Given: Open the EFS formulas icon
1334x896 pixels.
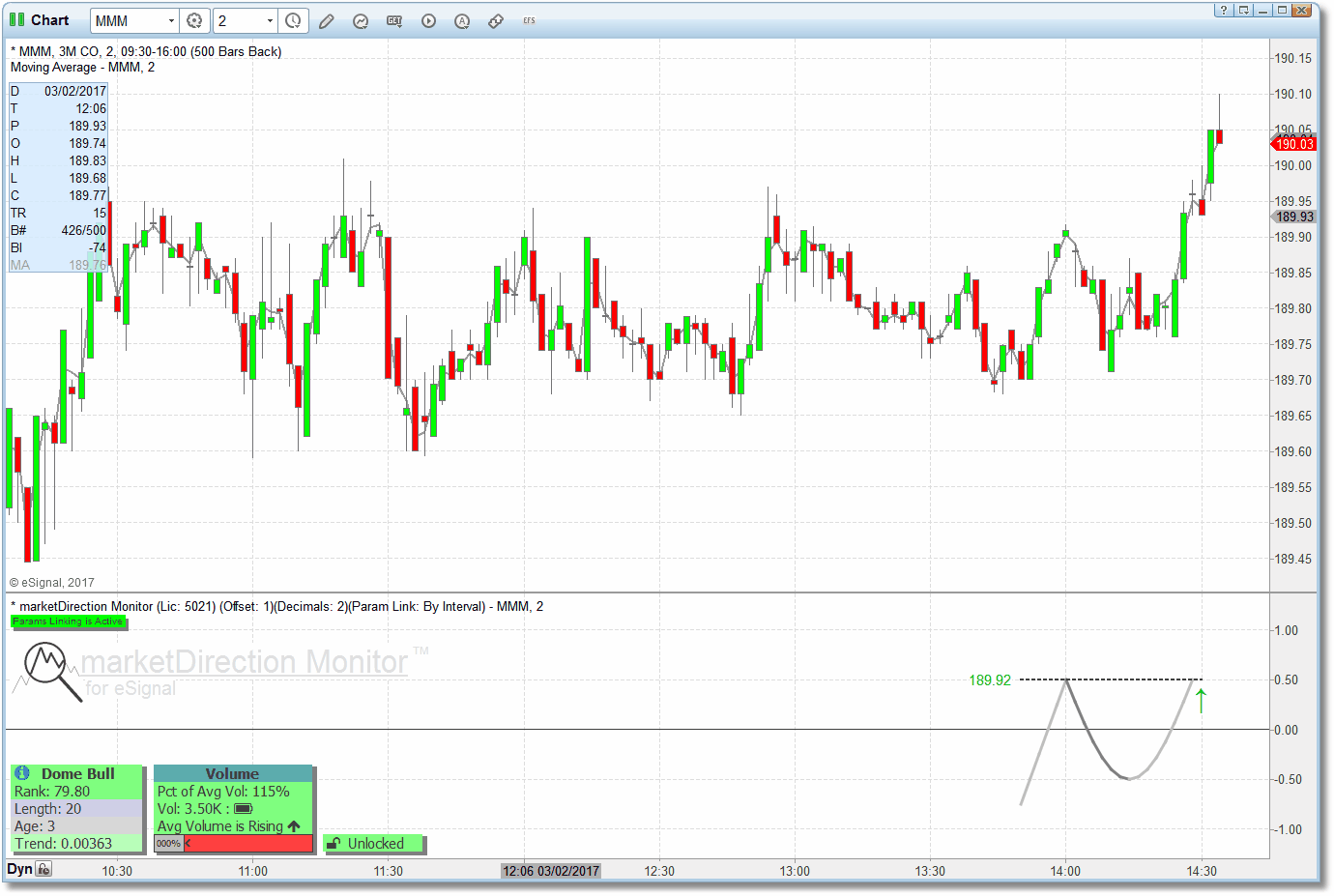Looking at the screenshot, I should point(529,20).
